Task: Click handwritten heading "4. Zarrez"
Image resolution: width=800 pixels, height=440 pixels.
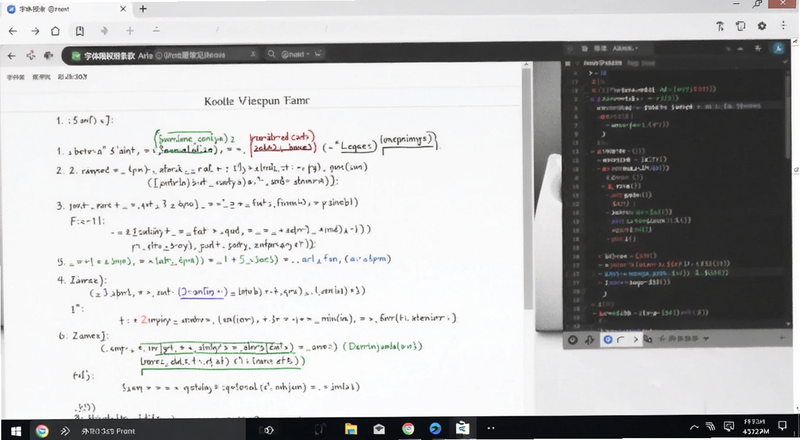Action: tap(82, 280)
